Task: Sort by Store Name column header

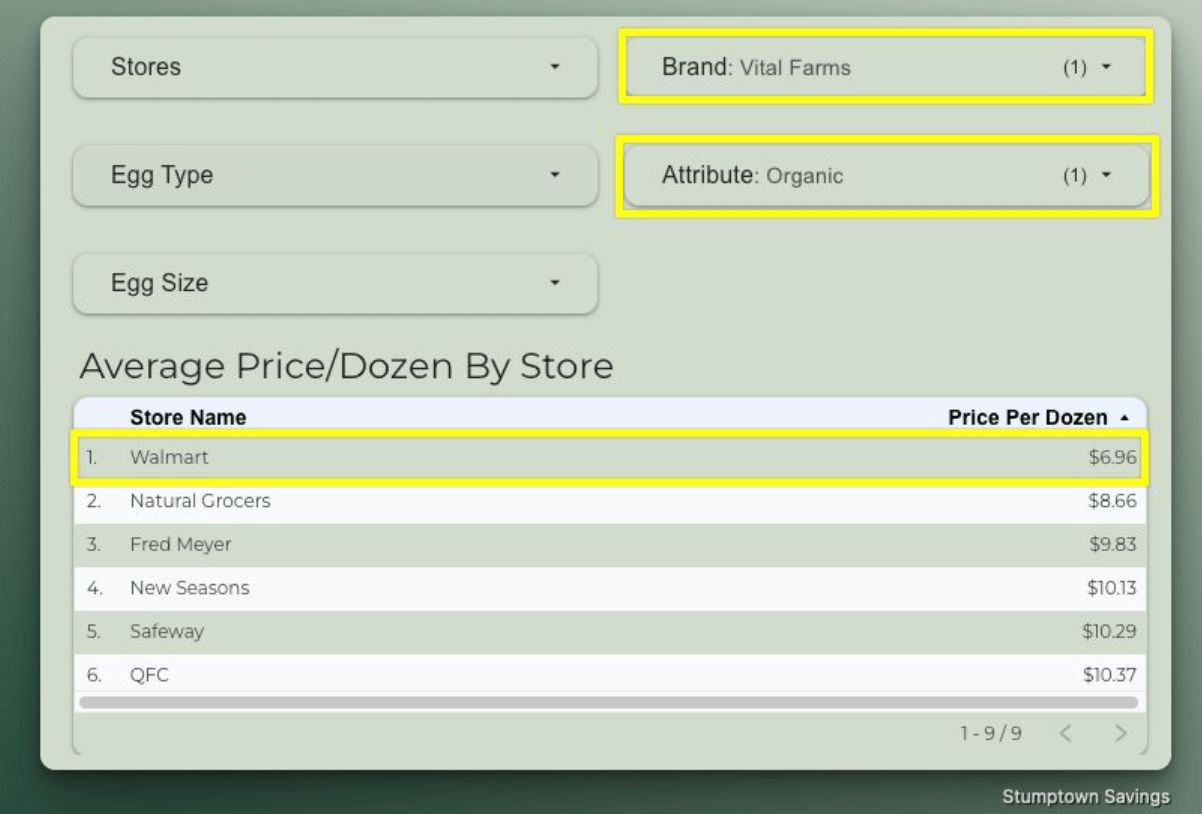Action: (x=188, y=417)
